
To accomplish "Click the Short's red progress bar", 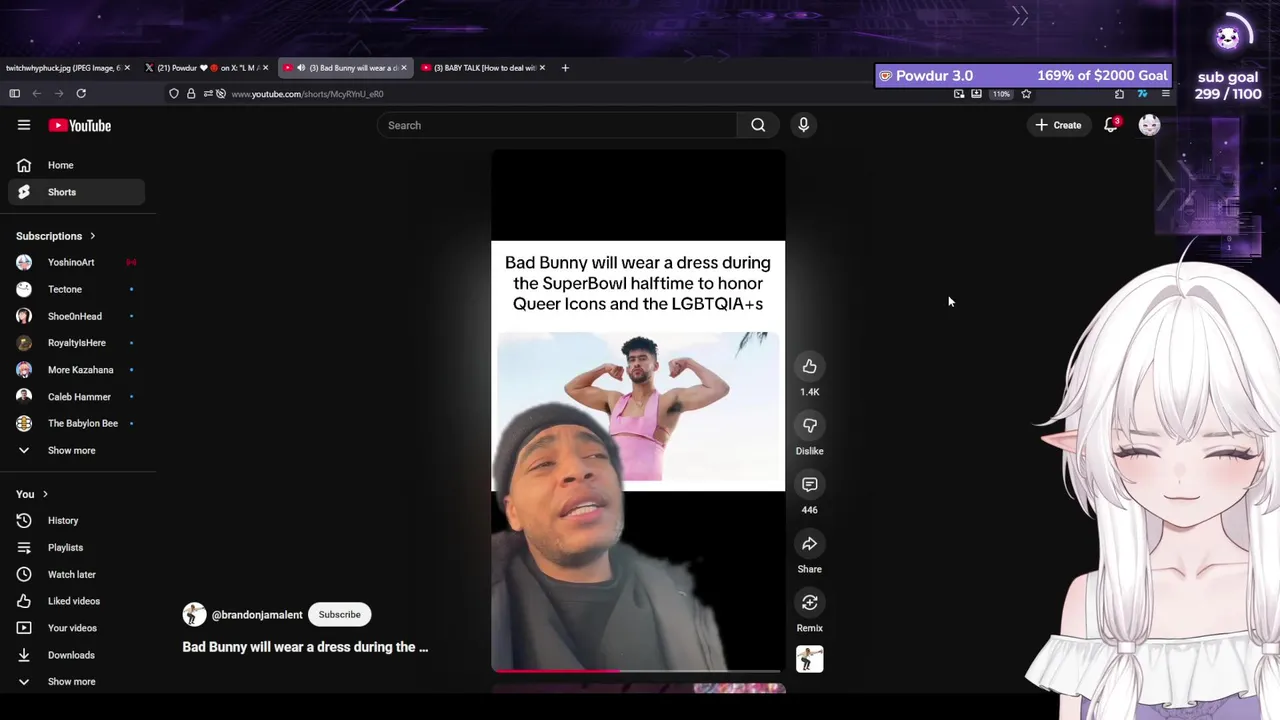I will pyautogui.click(x=556, y=670).
